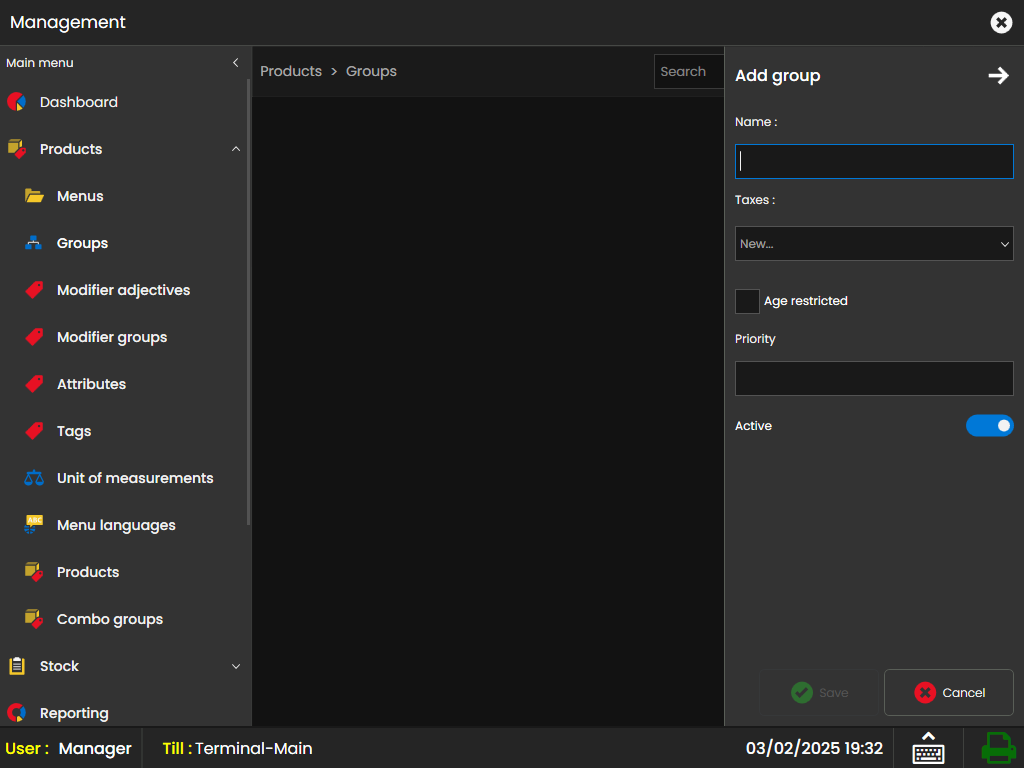Open the Taxes dropdown
This screenshot has width=1024, height=768.
pos(874,244)
